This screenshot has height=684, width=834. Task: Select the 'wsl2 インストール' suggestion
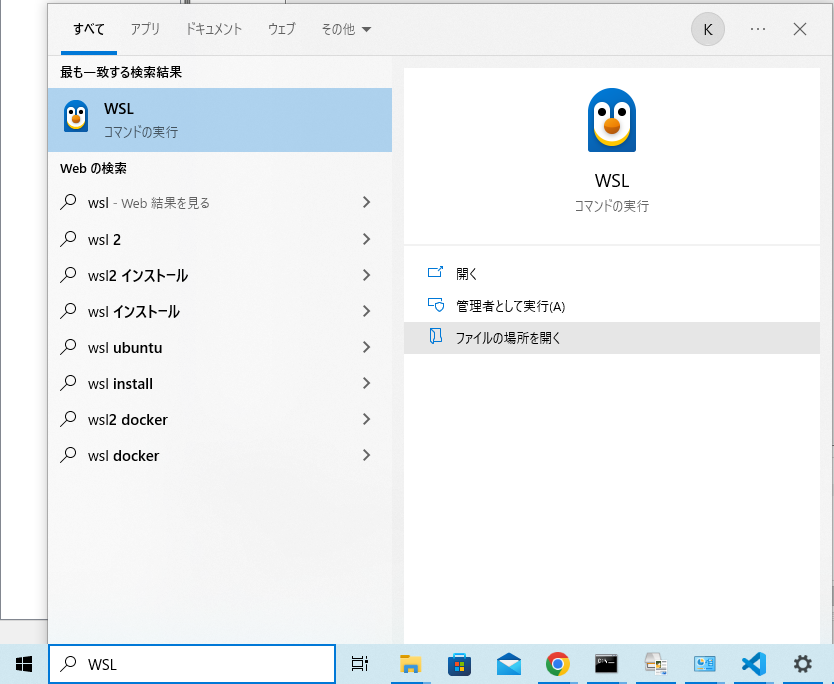pos(220,276)
